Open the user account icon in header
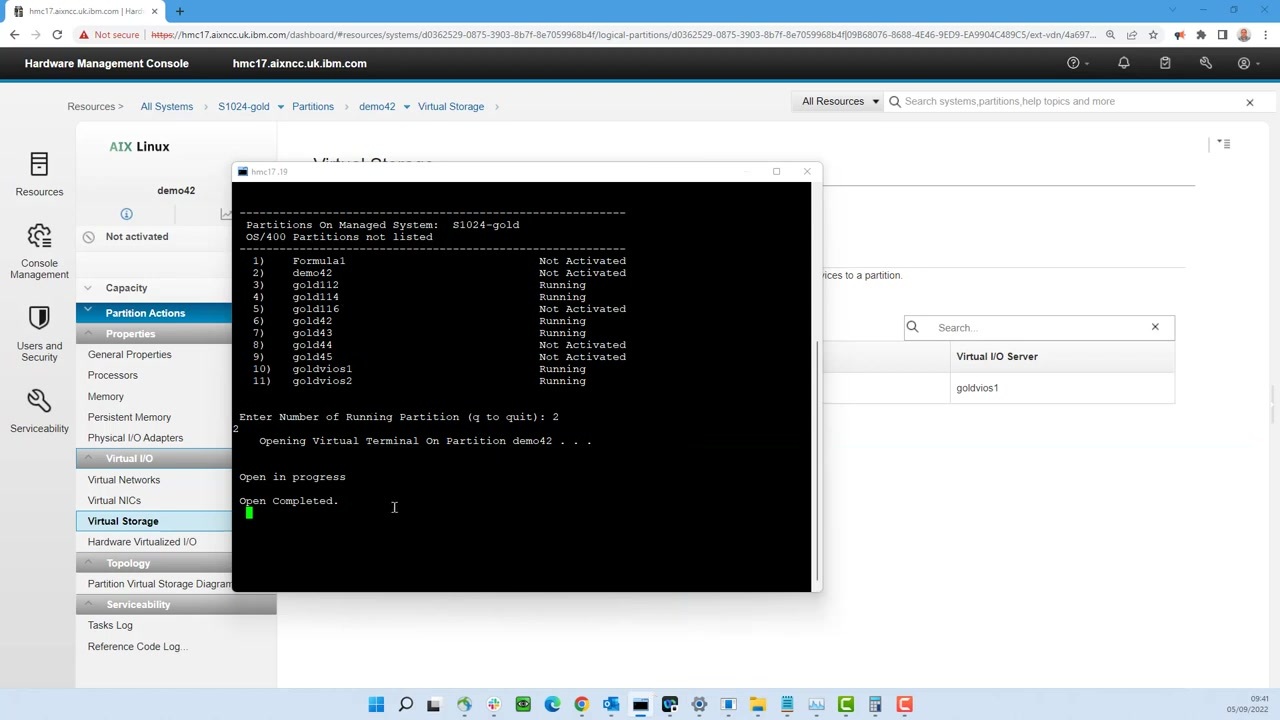The height and width of the screenshot is (720, 1280). tap(1244, 63)
